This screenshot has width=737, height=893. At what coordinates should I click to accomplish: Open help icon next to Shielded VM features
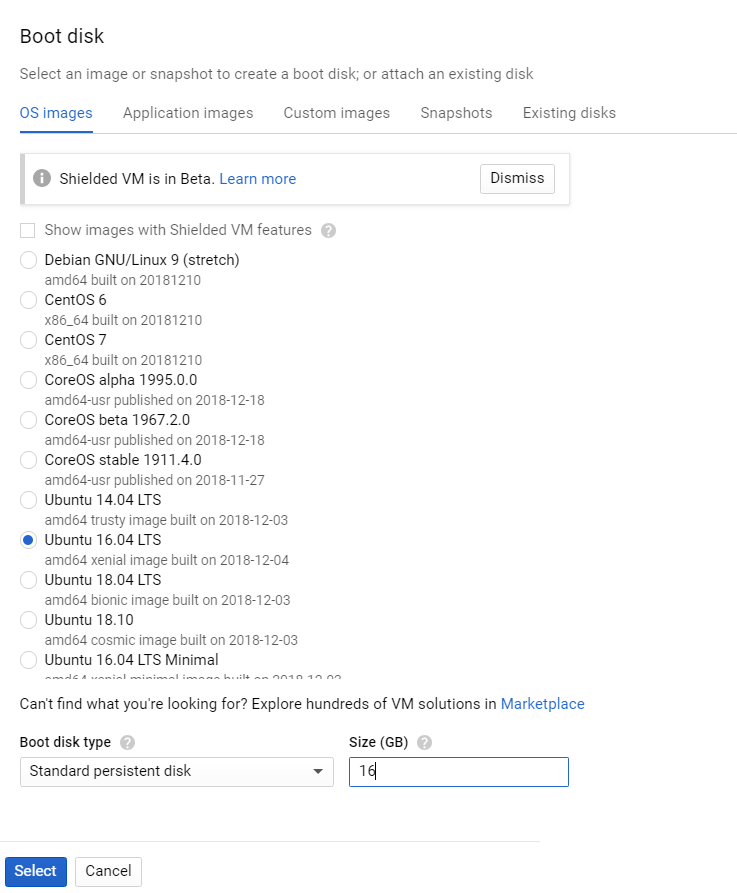pyautogui.click(x=328, y=231)
